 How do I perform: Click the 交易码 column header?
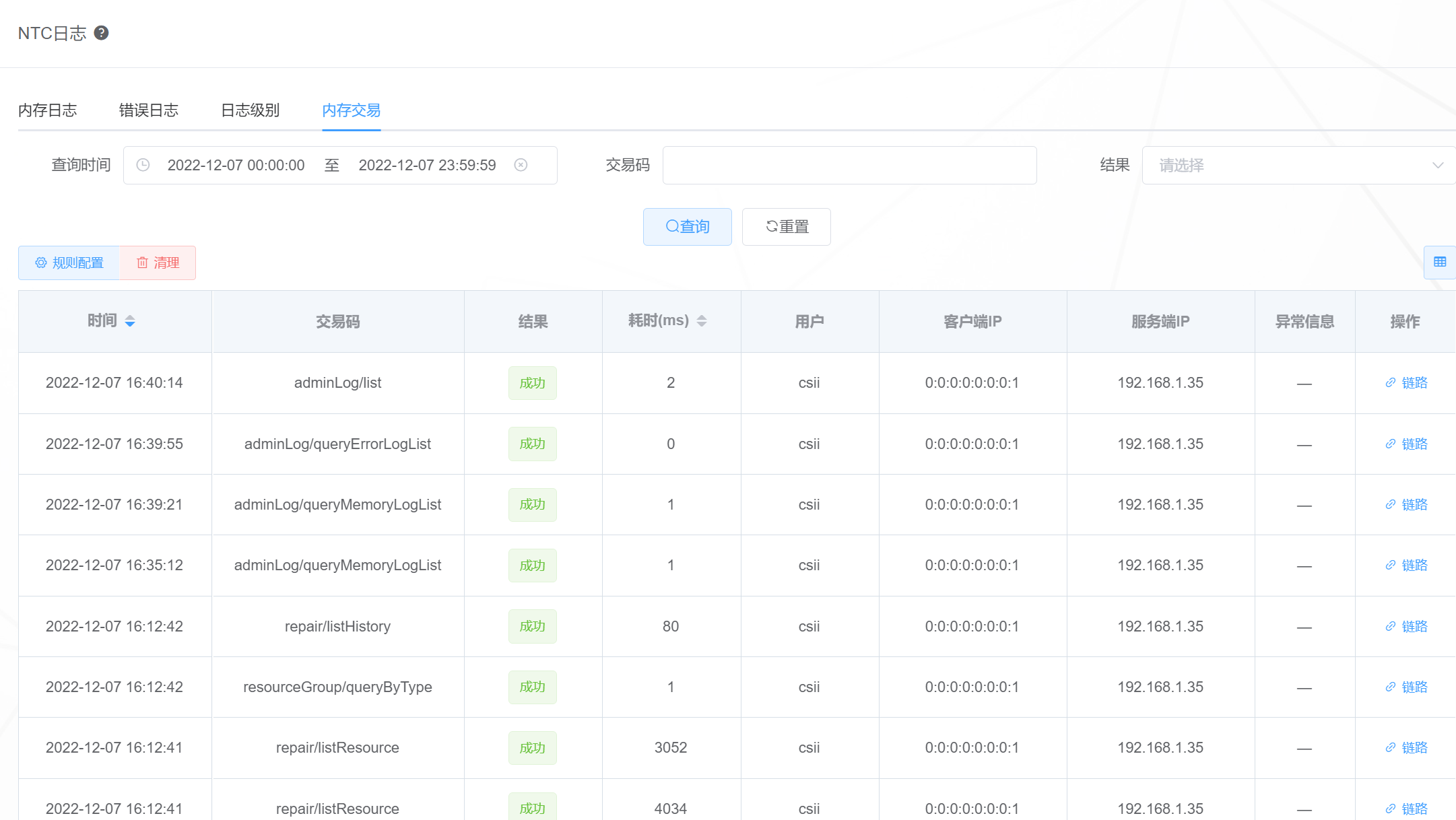point(338,322)
